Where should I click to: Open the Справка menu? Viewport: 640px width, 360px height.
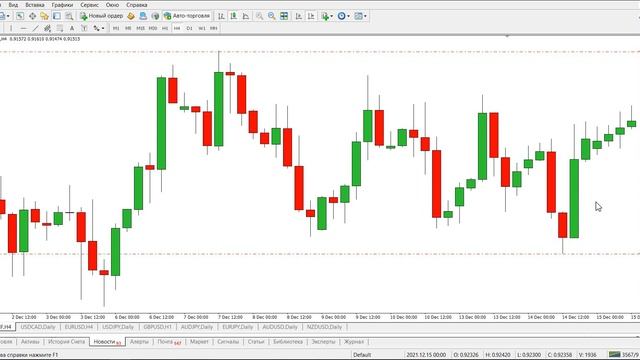(137, 5)
